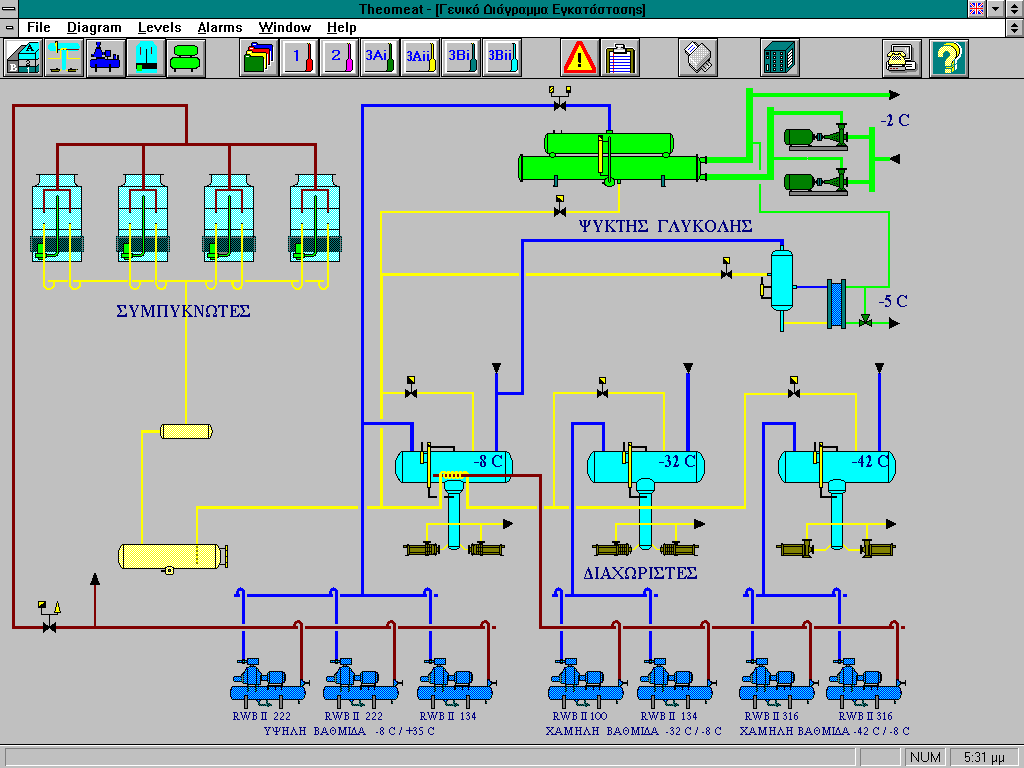1024x768 pixels.
Task: Select level button 3Ai in toolbar
Action: [x=379, y=57]
